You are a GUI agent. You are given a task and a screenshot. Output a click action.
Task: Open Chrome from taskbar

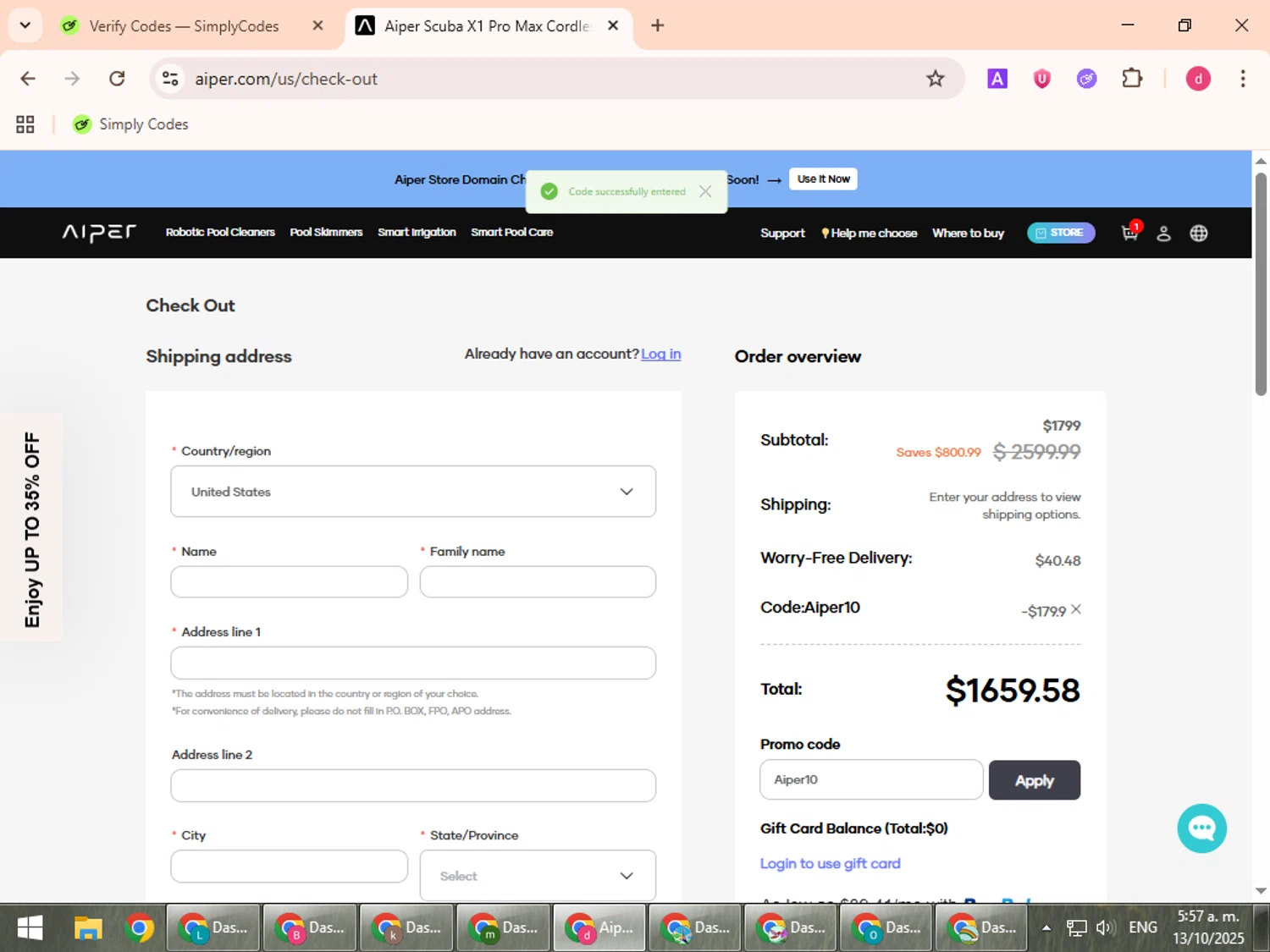140,927
